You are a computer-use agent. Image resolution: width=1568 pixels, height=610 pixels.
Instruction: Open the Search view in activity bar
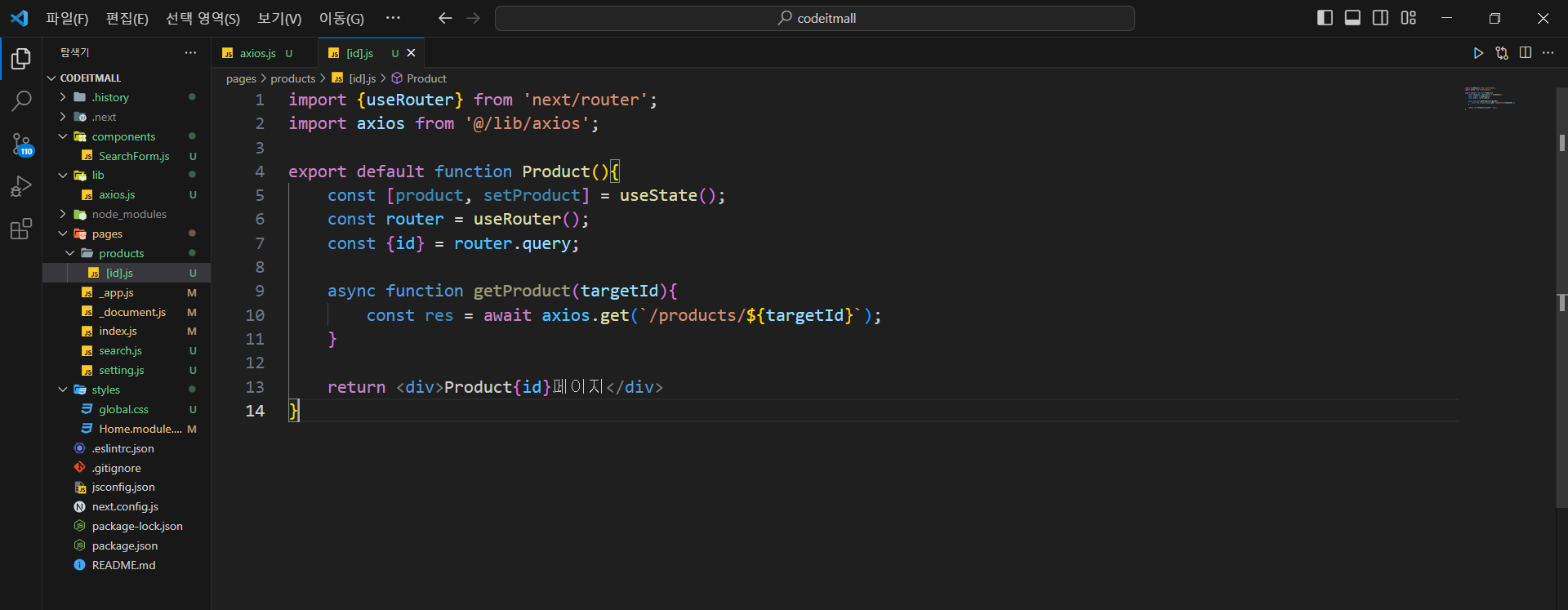pyautogui.click(x=21, y=101)
